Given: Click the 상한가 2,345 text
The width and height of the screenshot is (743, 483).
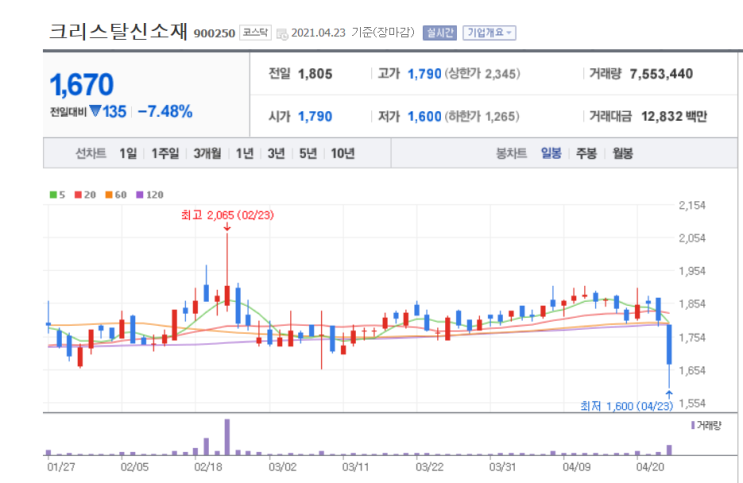Looking at the screenshot, I should click(482, 74).
